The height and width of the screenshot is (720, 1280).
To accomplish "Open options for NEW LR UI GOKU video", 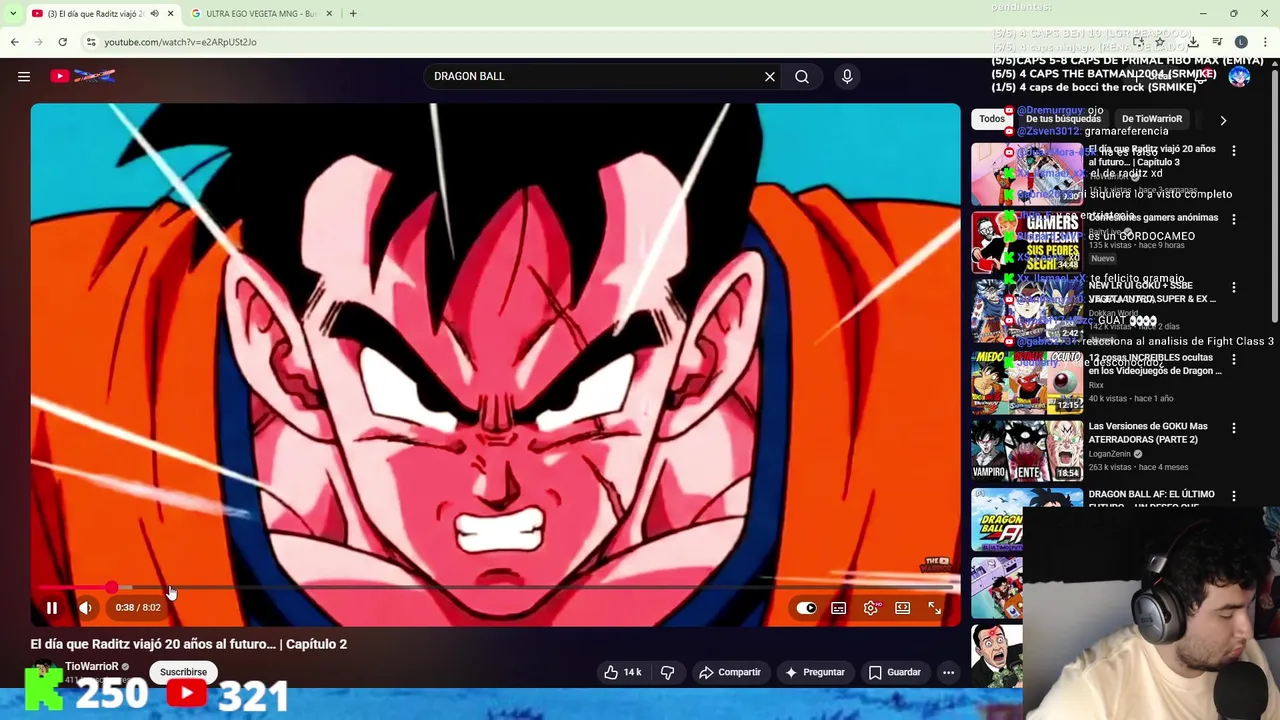I will click(x=1234, y=287).
